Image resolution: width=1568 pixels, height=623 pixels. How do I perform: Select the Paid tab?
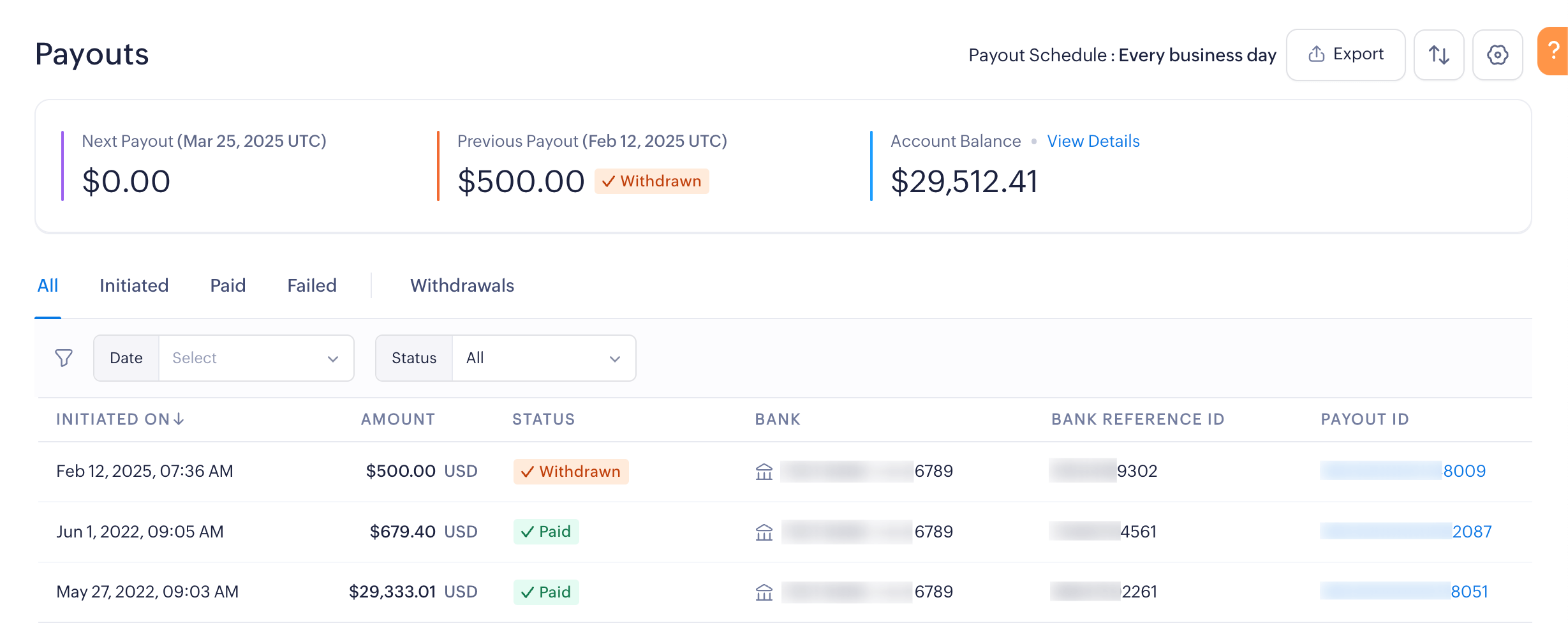point(228,285)
